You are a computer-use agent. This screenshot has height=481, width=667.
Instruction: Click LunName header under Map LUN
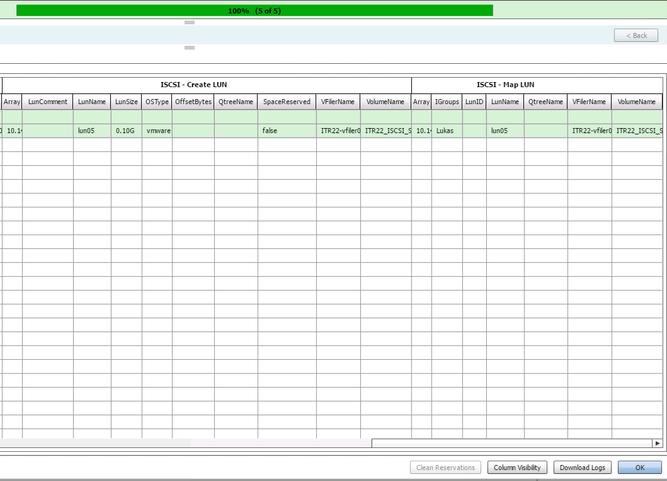pyautogui.click(x=505, y=102)
